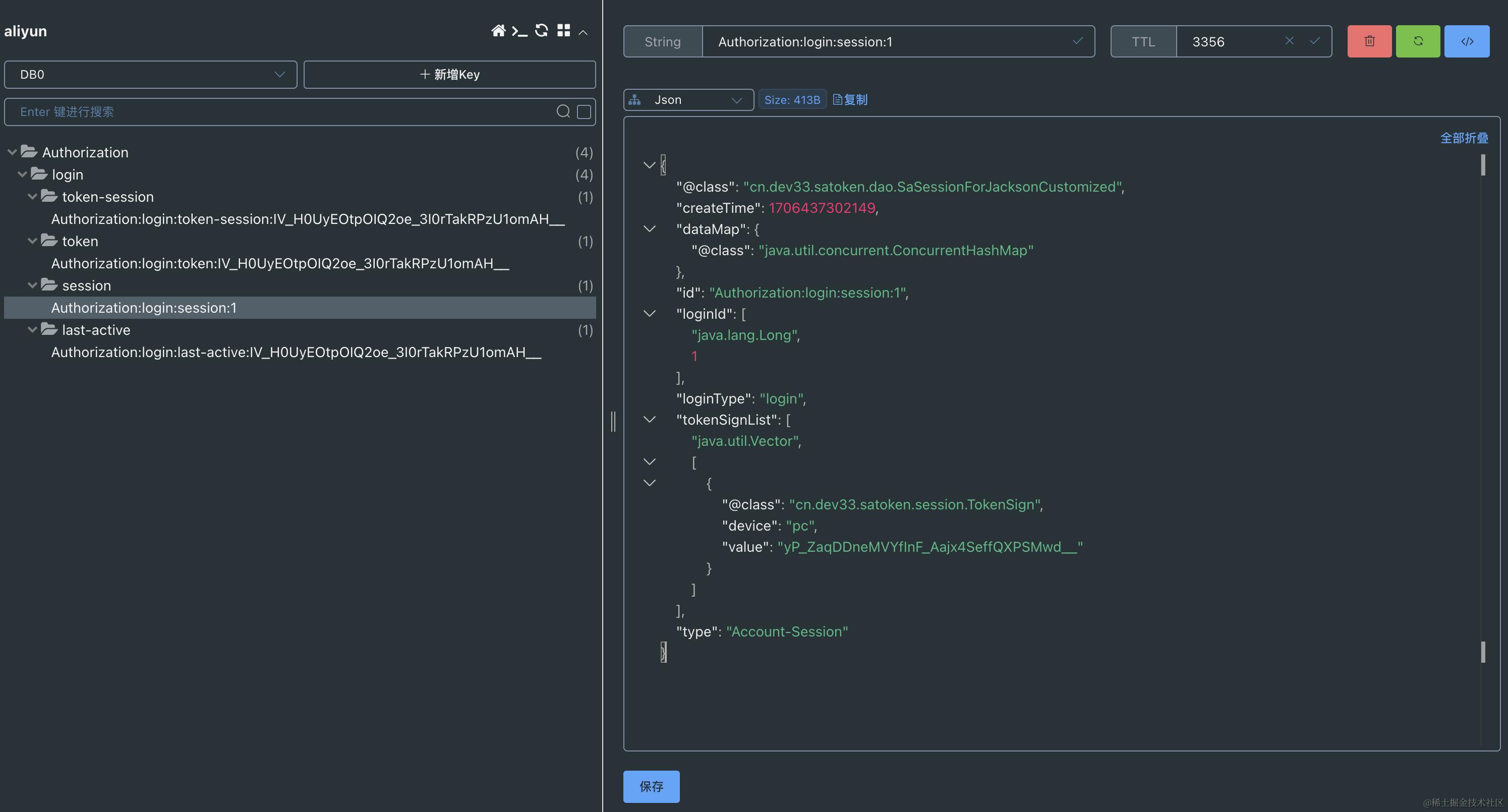Select the String type tab

[x=662, y=41]
